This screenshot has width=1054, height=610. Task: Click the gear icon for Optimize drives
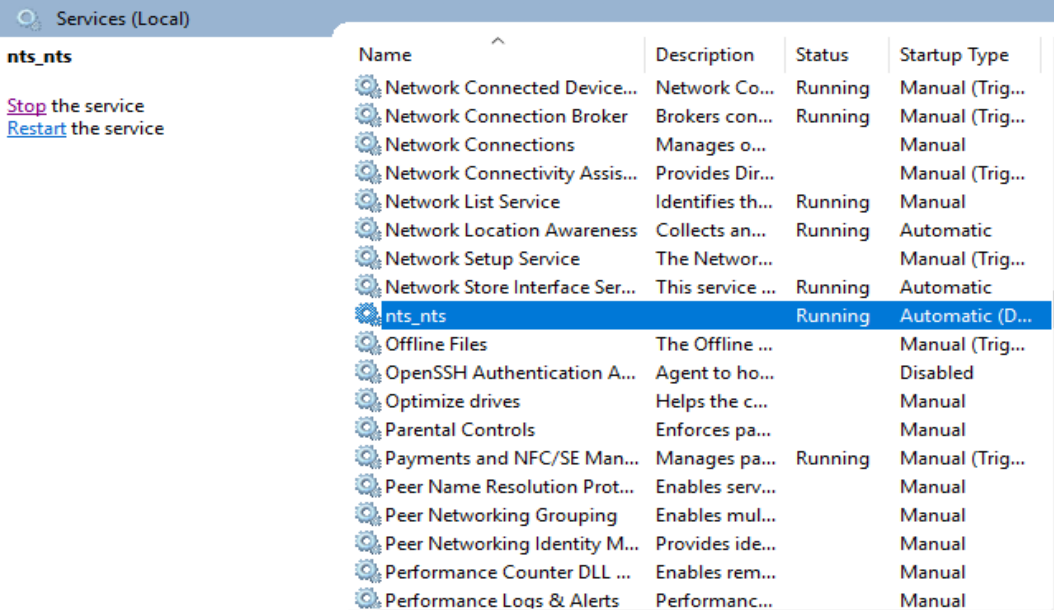368,401
